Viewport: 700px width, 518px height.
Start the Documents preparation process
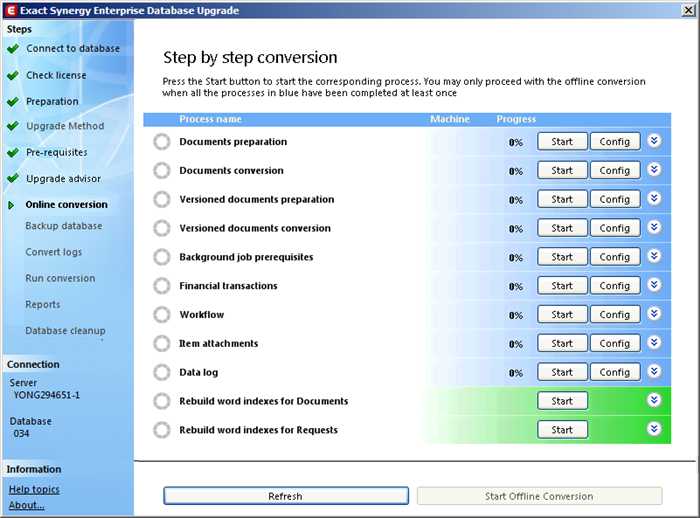(562, 142)
